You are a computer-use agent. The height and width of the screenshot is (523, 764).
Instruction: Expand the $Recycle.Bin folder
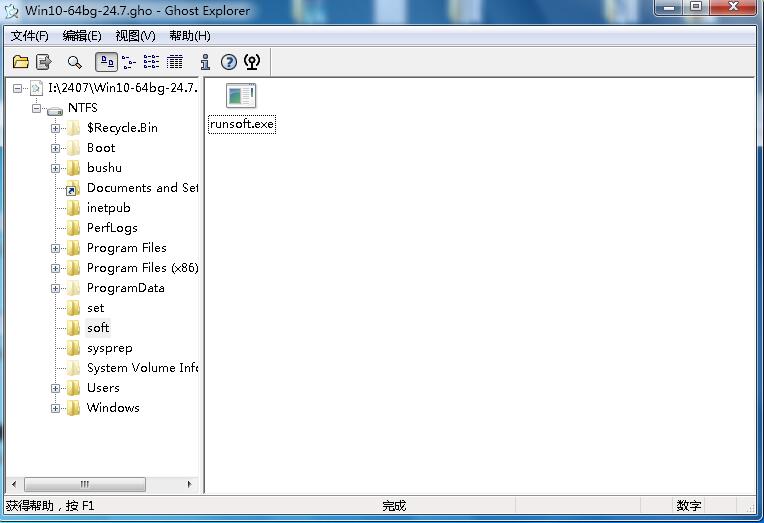pyautogui.click(x=55, y=128)
